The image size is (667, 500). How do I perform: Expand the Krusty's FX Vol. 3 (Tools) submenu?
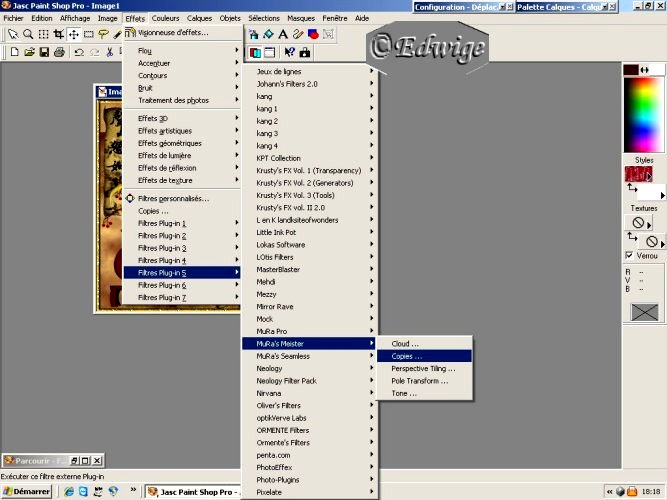click(x=309, y=195)
